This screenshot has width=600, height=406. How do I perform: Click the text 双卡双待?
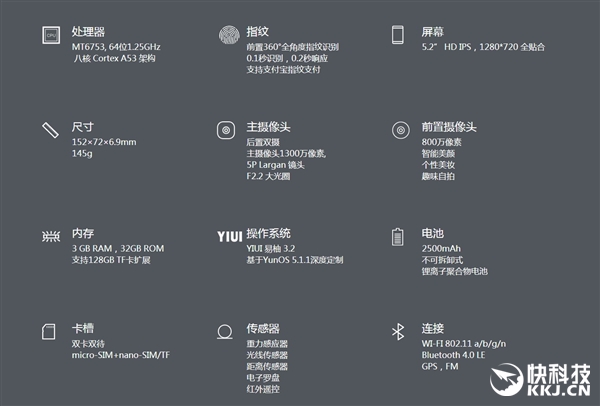[x=88, y=344]
